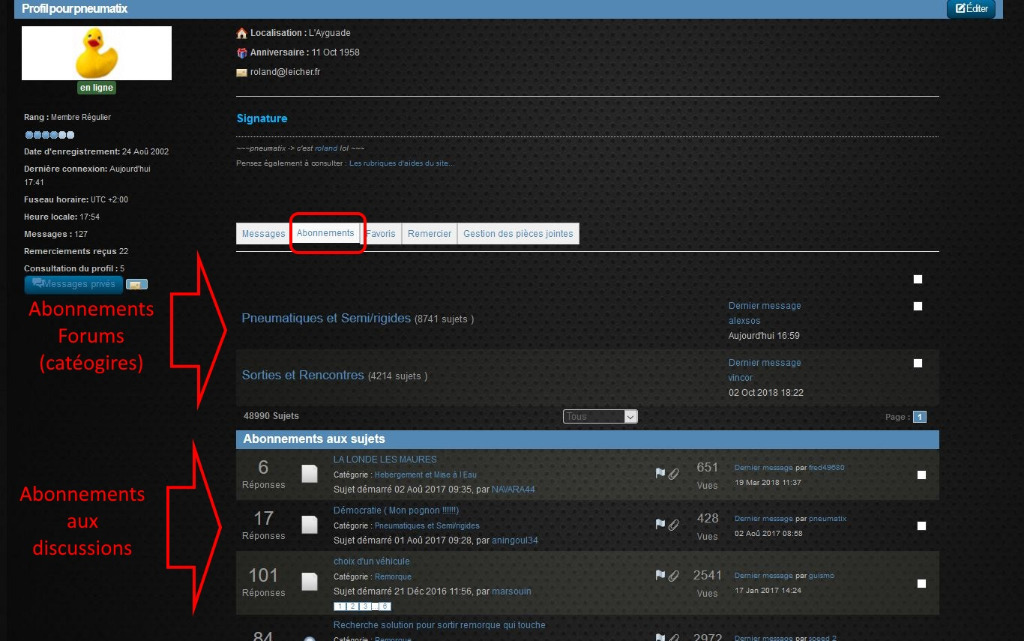The height and width of the screenshot is (641, 1024).
Task: Switch to the Favoris tab
Action: pos(380,234)
